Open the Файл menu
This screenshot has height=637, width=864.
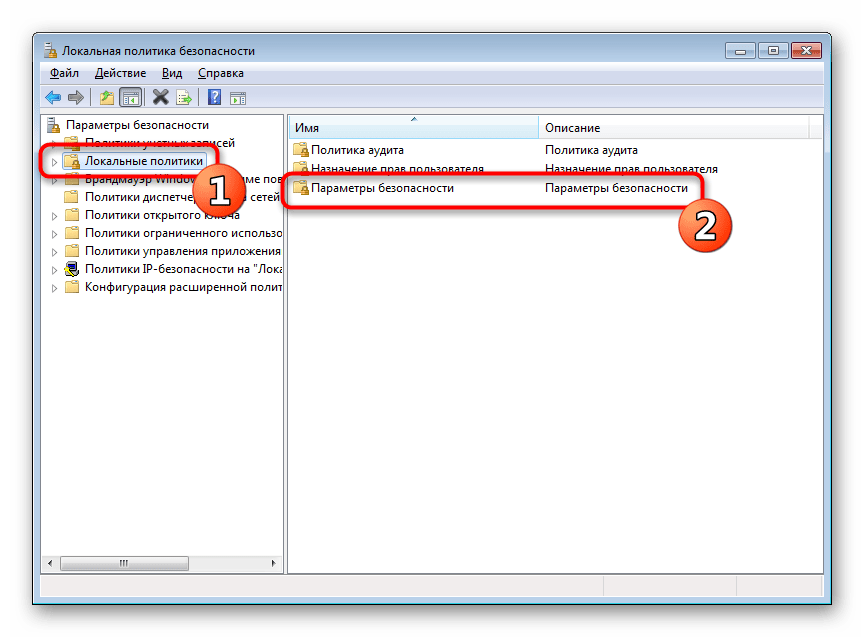(63, 73)
